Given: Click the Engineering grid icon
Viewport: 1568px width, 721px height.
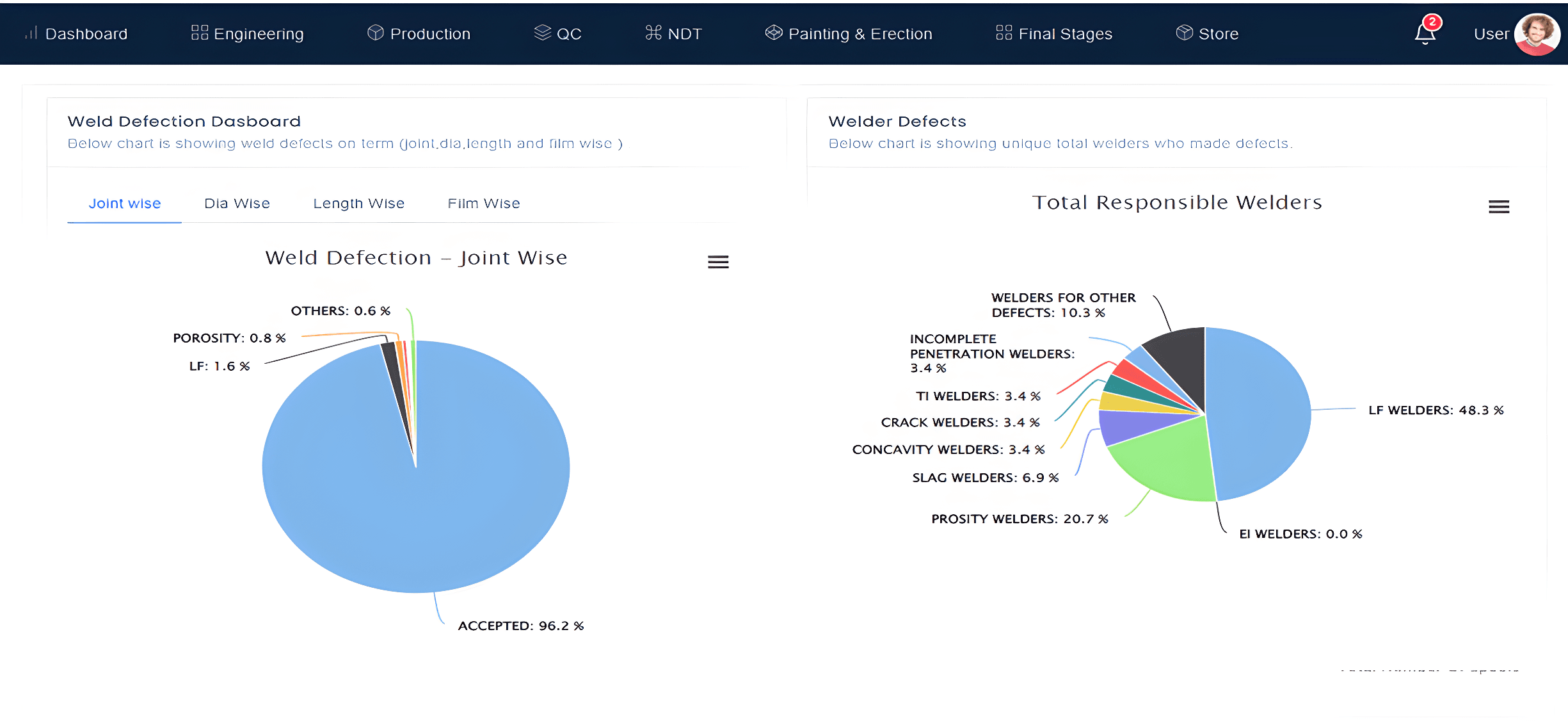Looking at the screenshot, I should point(200,33).
